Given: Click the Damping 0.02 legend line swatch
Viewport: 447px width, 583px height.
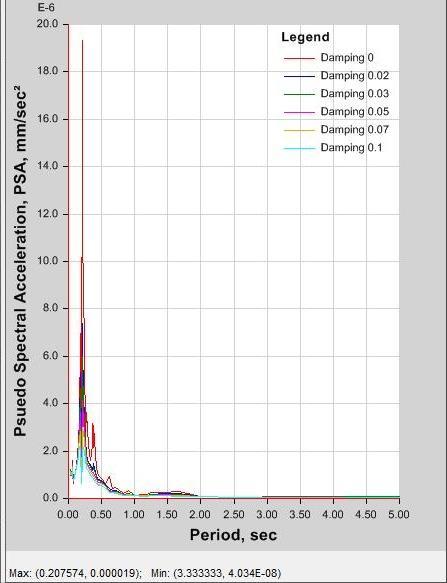Looking at the screenshot, I should (299, 76).
